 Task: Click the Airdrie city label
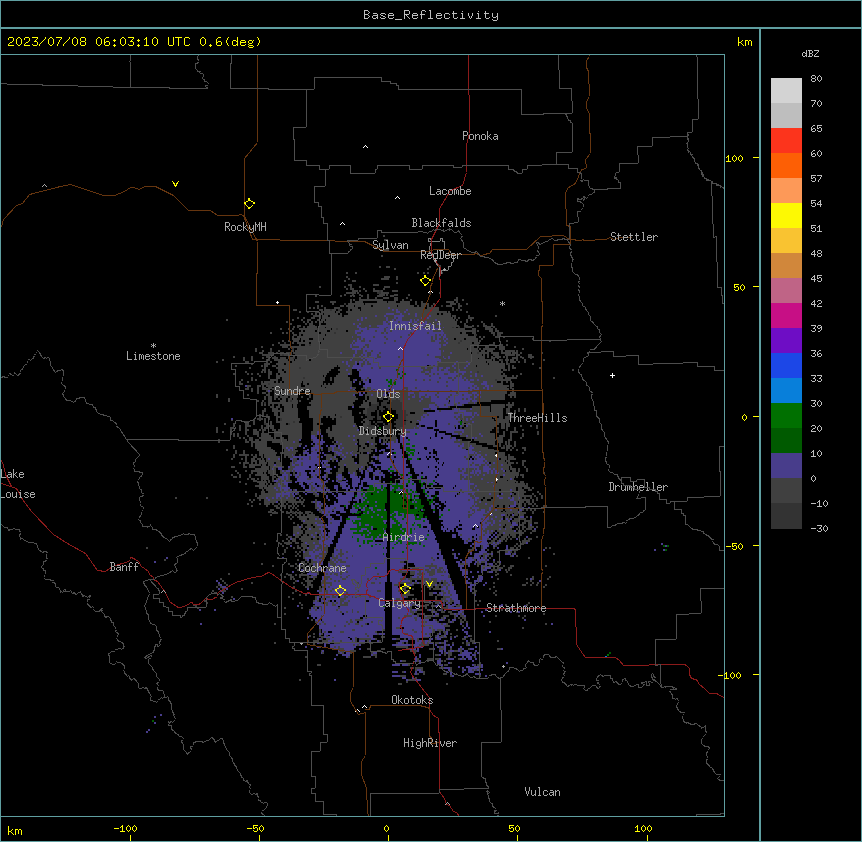click(x=404, y=537)
